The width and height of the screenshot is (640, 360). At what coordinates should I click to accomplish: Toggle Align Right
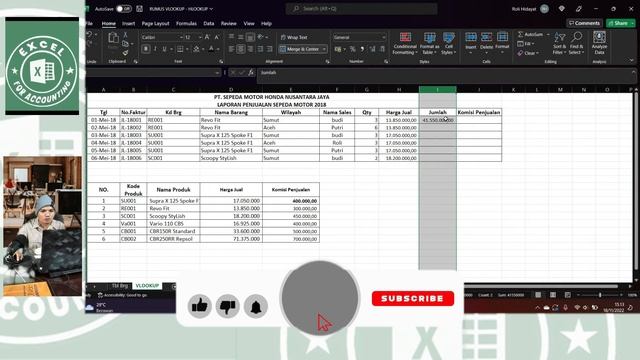click(250, 49)
